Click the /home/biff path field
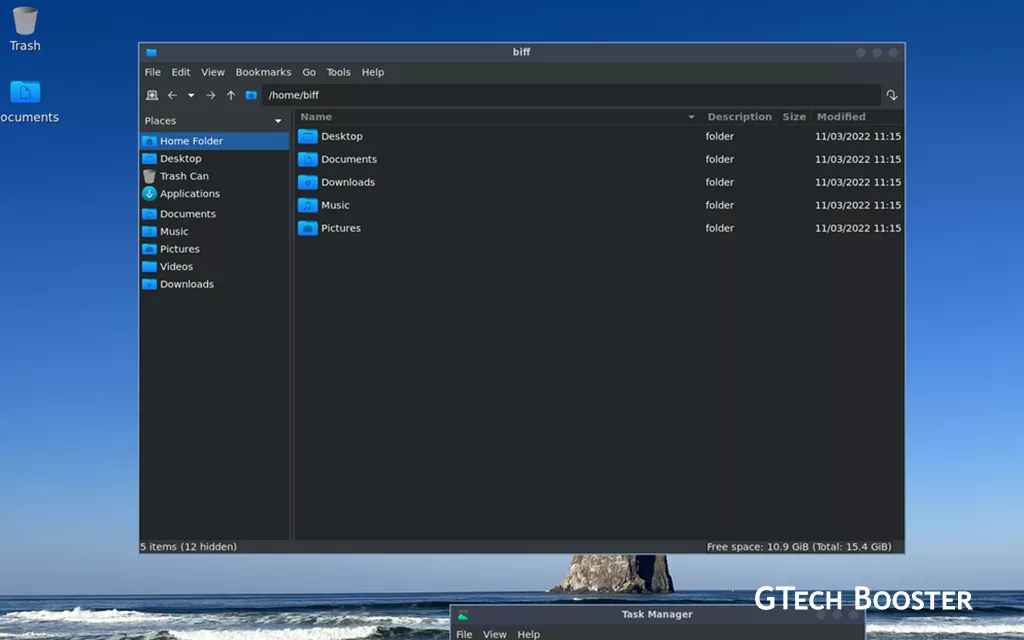The width and height of the screenshot is (1024, 640). coord(570,95)
